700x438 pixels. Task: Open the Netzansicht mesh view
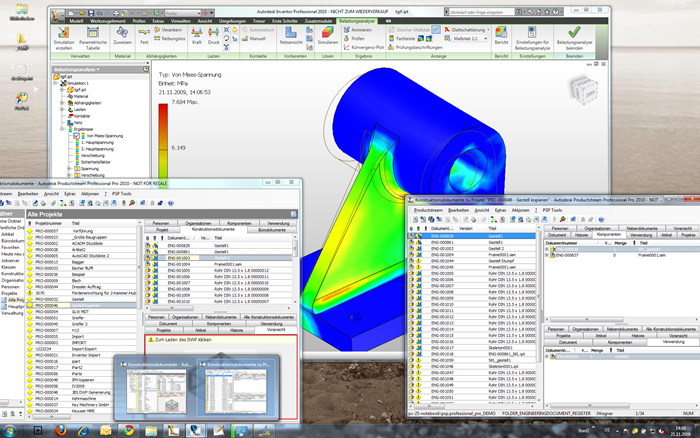(x=291, y=36)
